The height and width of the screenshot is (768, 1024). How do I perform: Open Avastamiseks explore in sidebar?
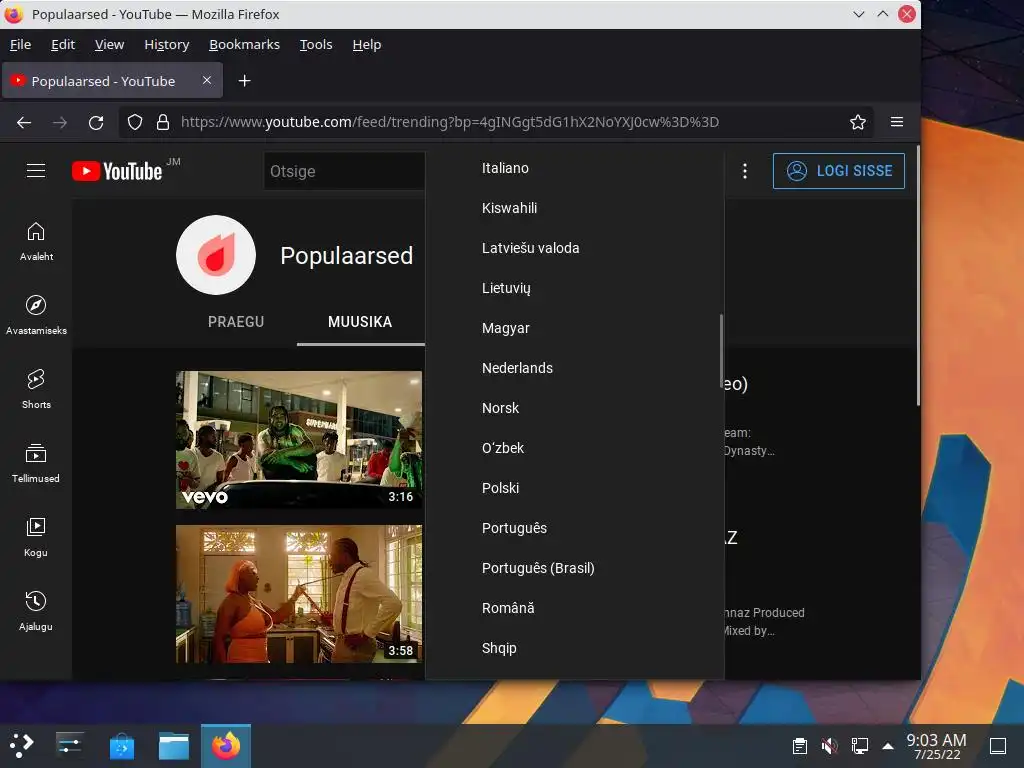pyautogui.click(x=36, y=315)
